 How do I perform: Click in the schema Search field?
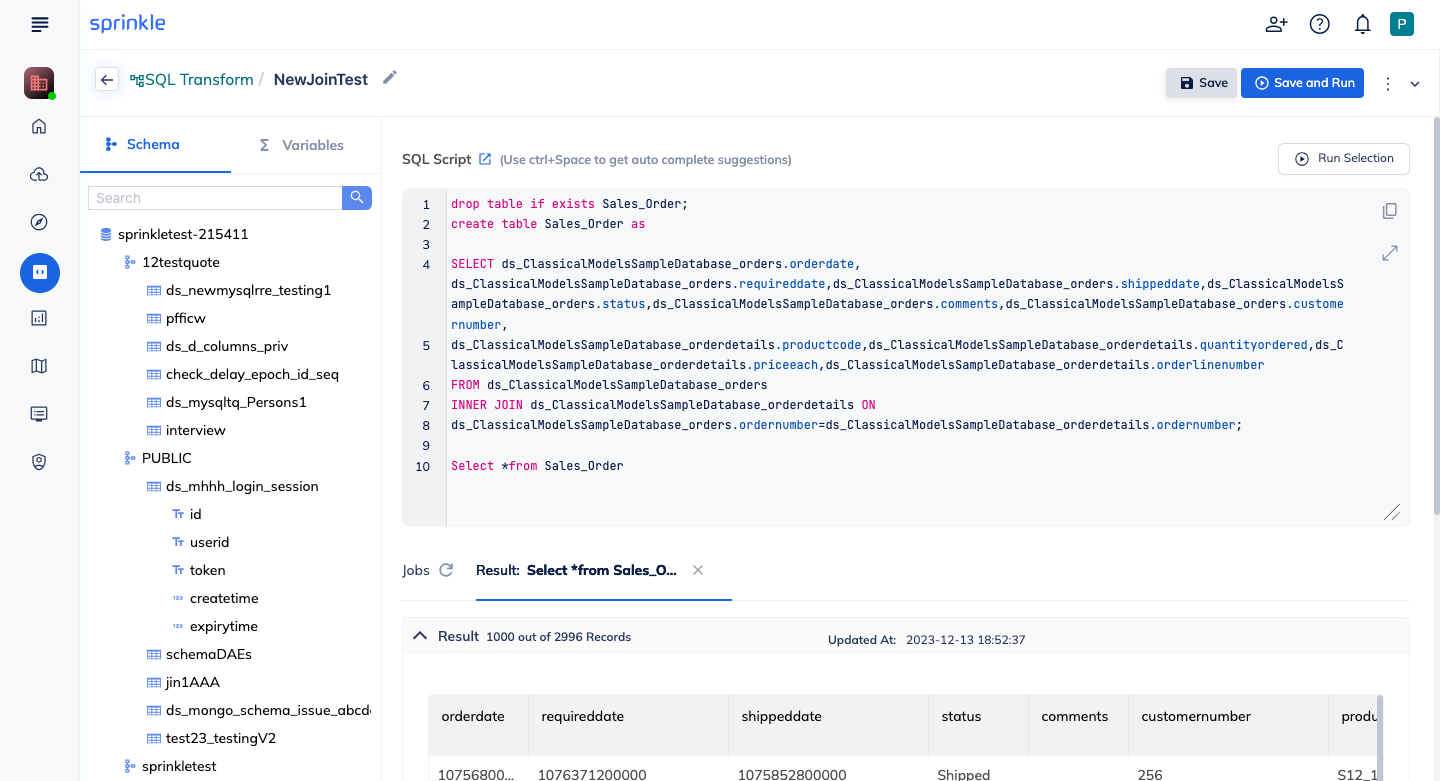pyautogui.click(x=215, y=198)
